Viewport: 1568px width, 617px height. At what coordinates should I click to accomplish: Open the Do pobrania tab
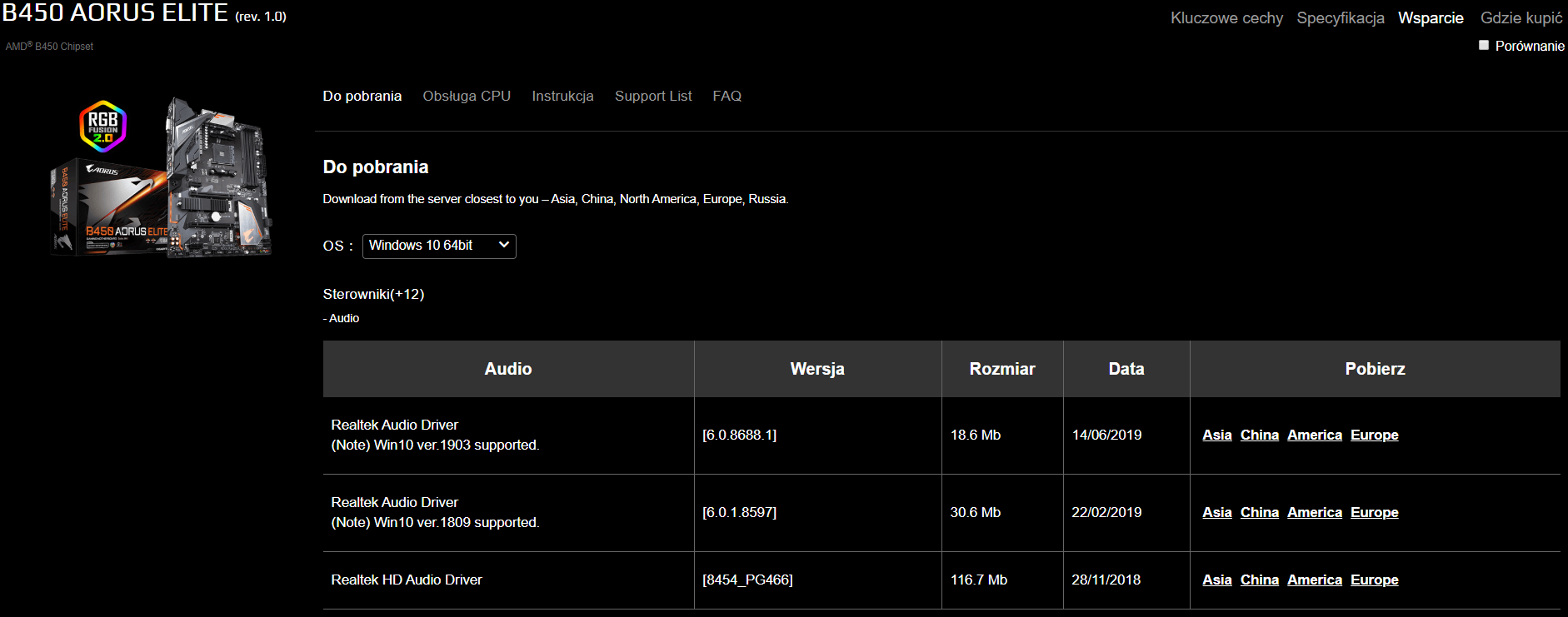pyautogui.click(x=362, y=96)
